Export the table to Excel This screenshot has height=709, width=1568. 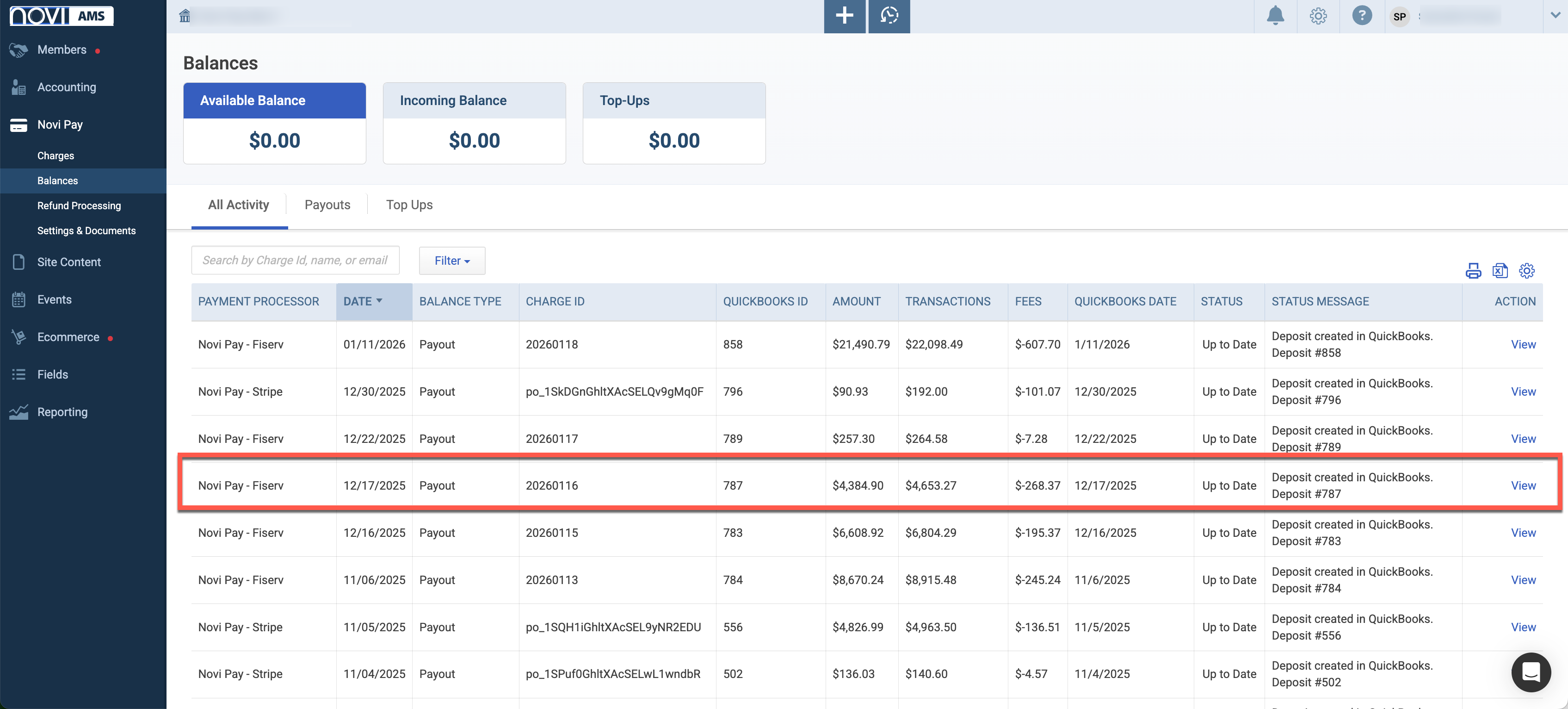[1500, 270]
